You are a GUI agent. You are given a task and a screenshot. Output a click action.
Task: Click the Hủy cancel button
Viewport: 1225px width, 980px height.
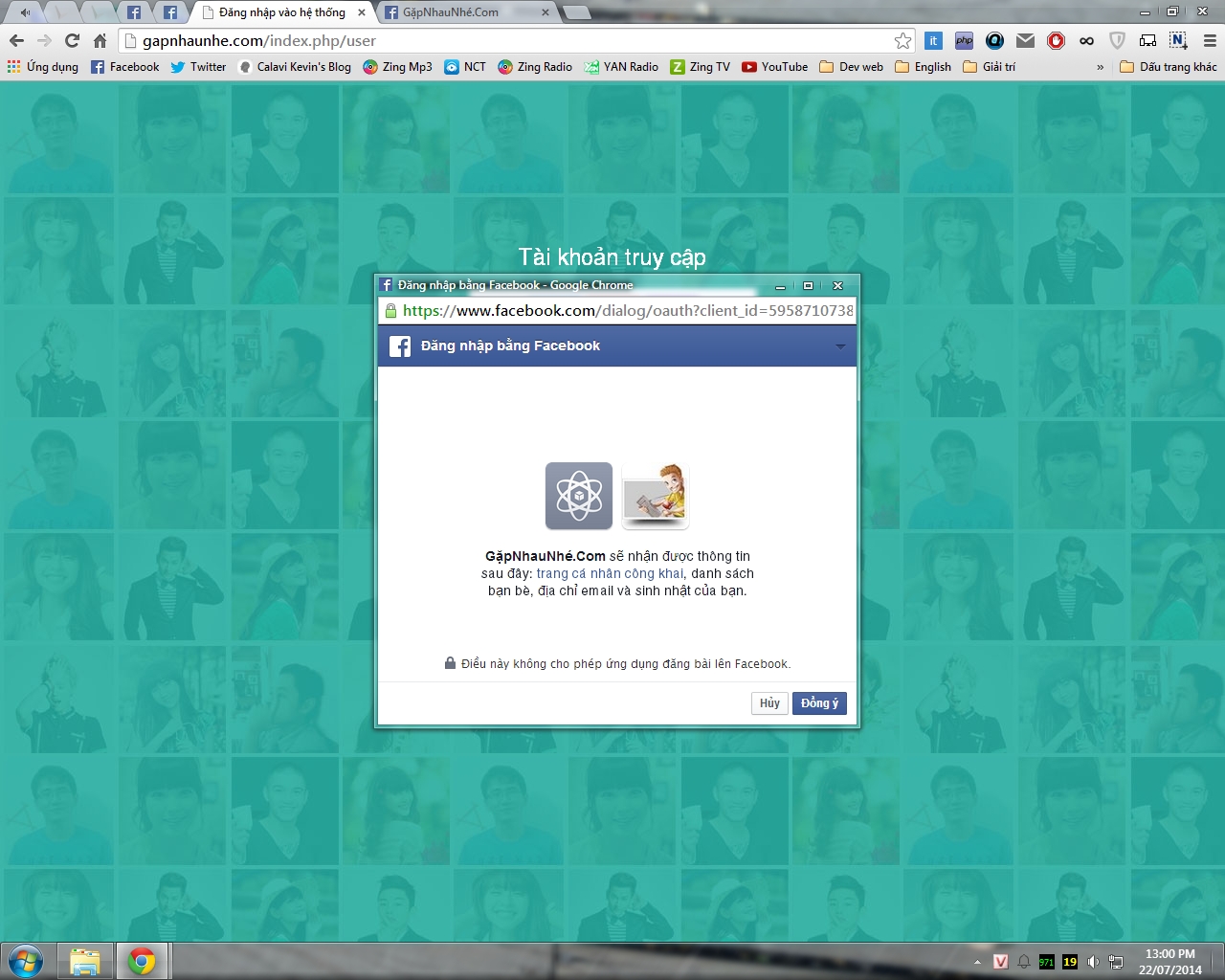click(769, 703)
